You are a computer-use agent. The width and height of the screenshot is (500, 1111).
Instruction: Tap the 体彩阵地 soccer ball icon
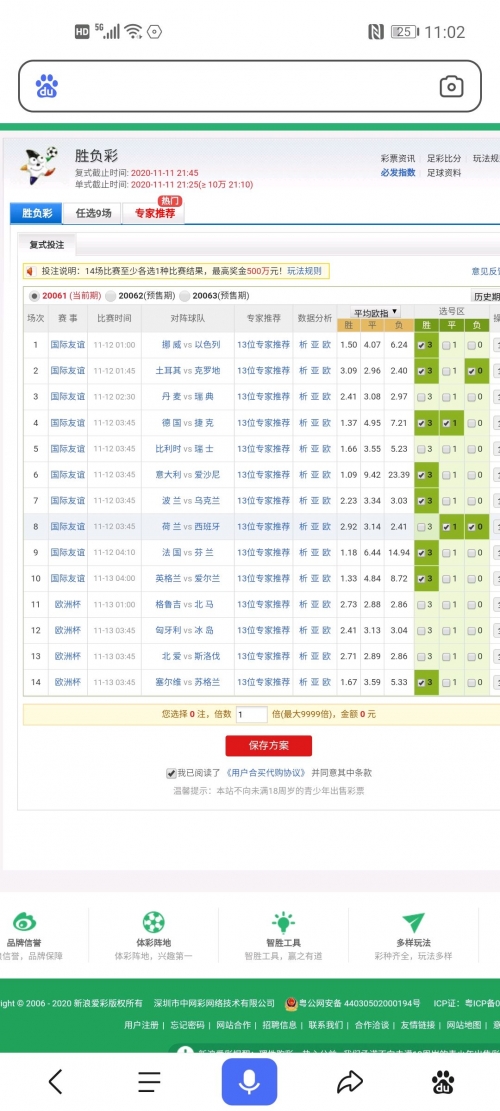click(154, 922)
